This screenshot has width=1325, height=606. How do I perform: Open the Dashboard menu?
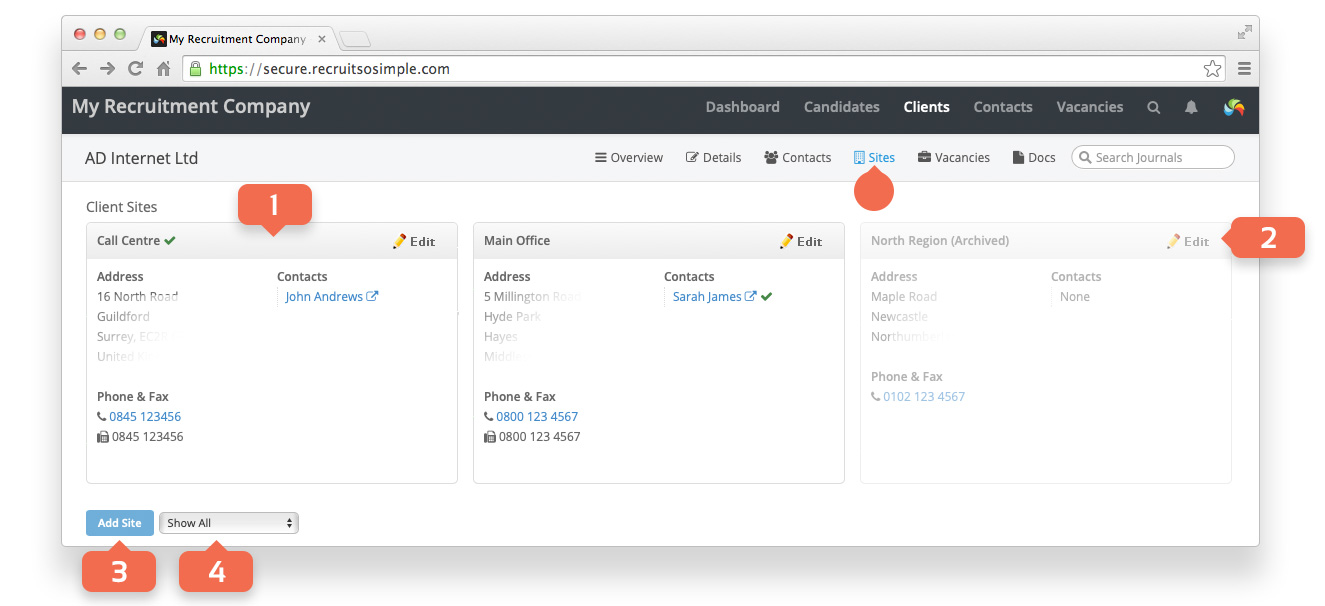(x=742, y=107)
